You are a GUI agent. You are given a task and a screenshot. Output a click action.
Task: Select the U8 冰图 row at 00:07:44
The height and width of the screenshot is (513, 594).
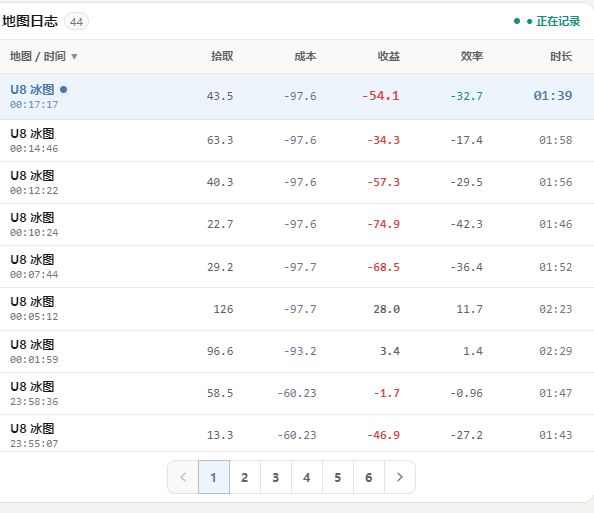[297, 266]
